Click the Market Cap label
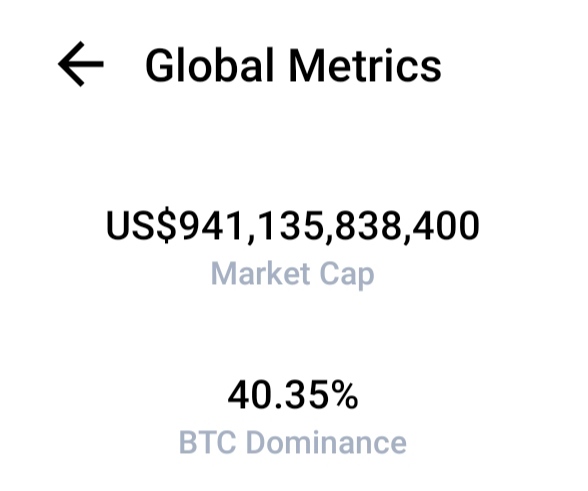 coord(292,275)
